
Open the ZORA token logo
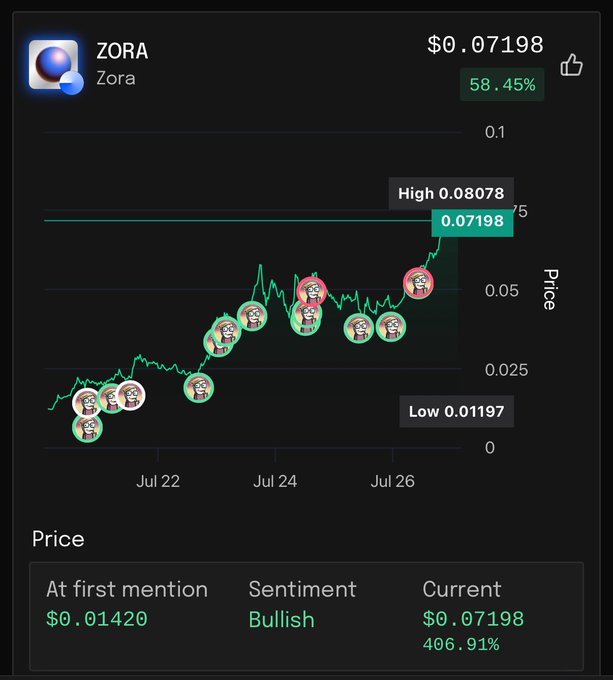[x=55, y=66]
